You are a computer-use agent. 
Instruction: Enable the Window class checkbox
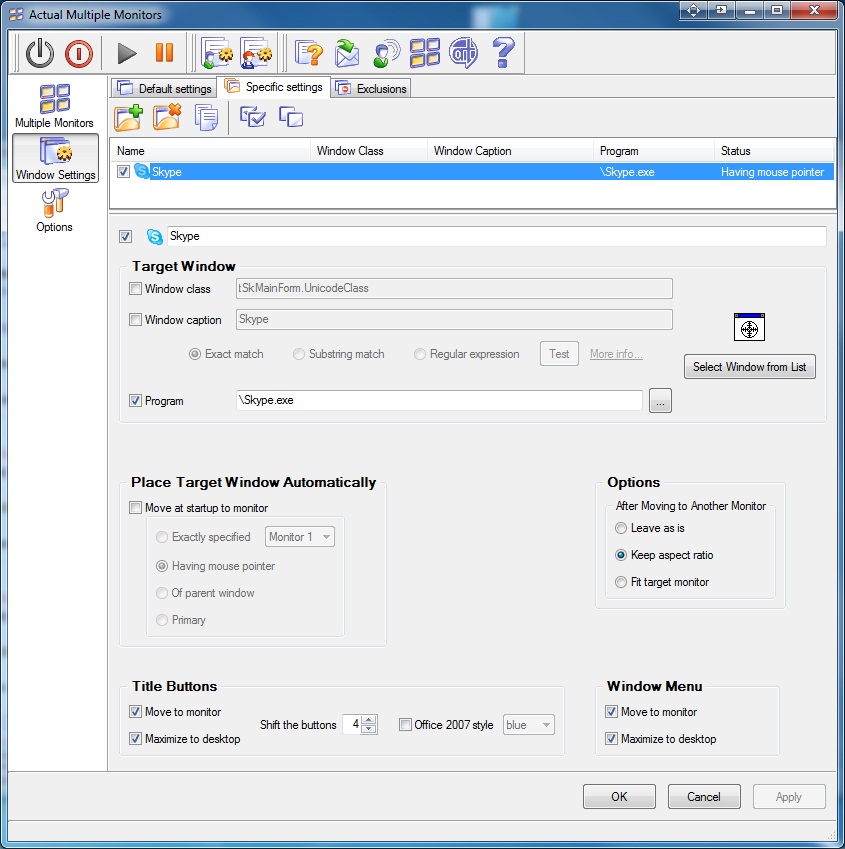(135, 289)
